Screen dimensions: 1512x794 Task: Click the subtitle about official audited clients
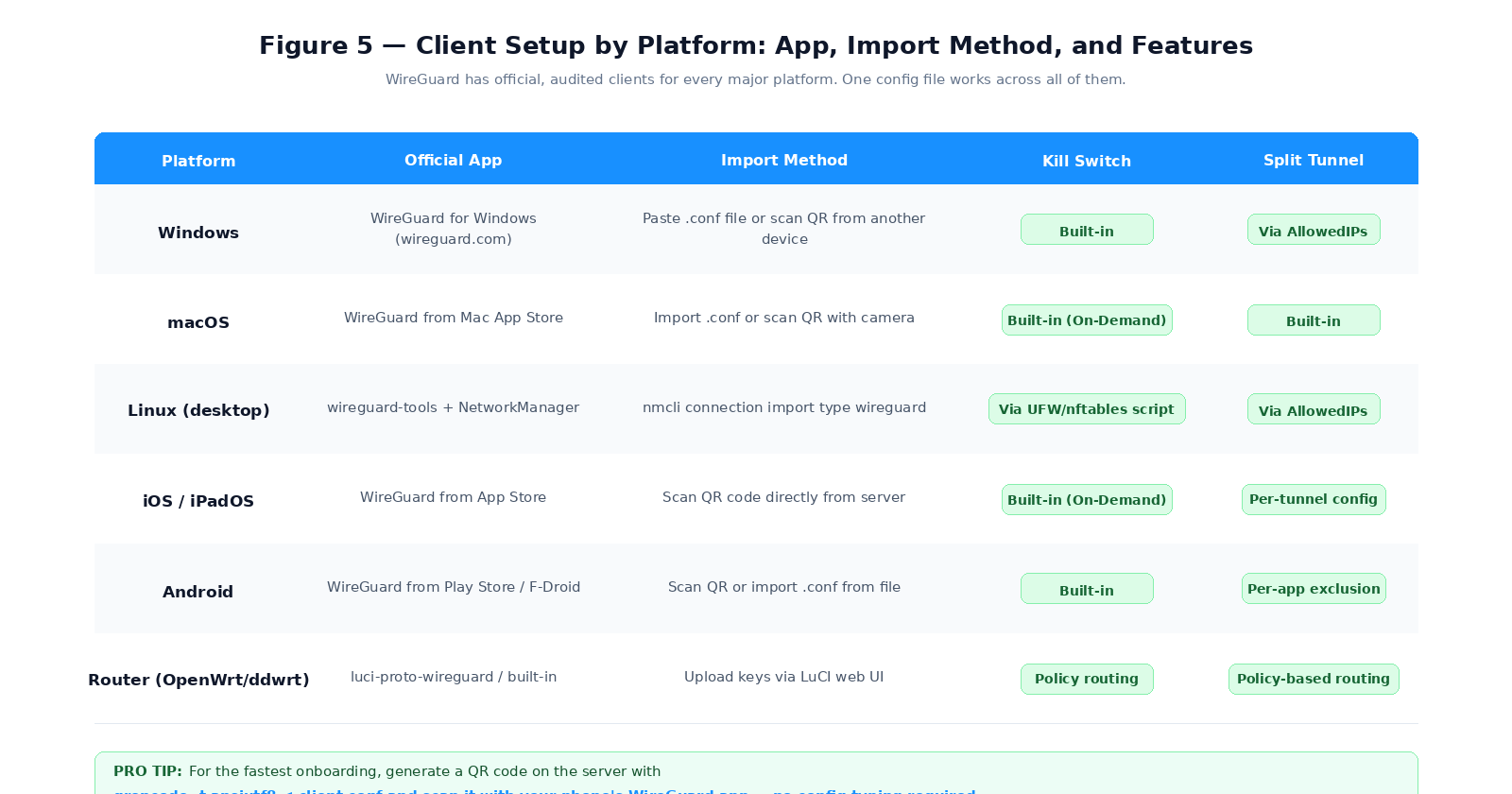click(756, 79)
